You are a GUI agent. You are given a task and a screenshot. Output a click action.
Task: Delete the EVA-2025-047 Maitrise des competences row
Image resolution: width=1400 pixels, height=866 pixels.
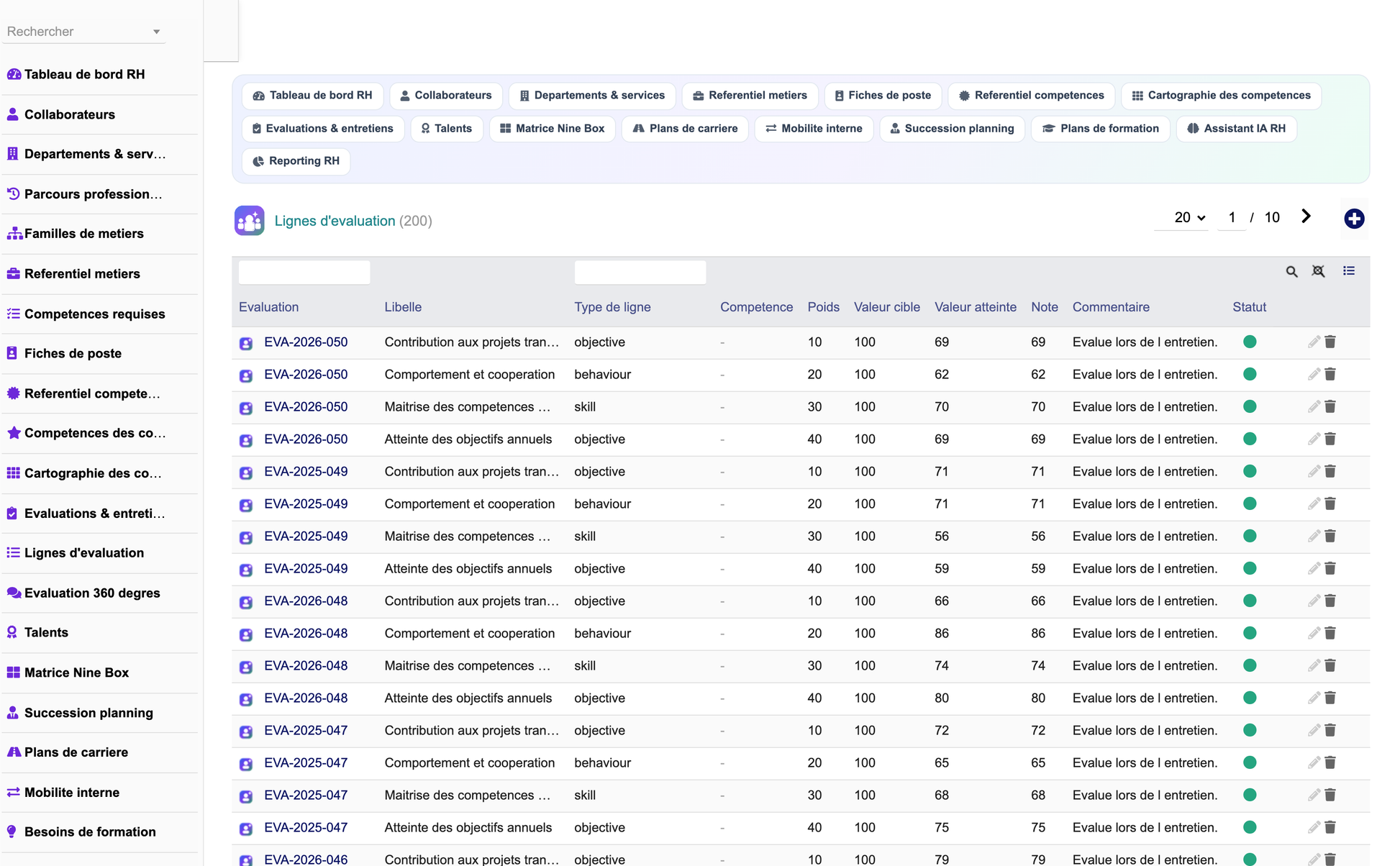(x=1330, y=795)
